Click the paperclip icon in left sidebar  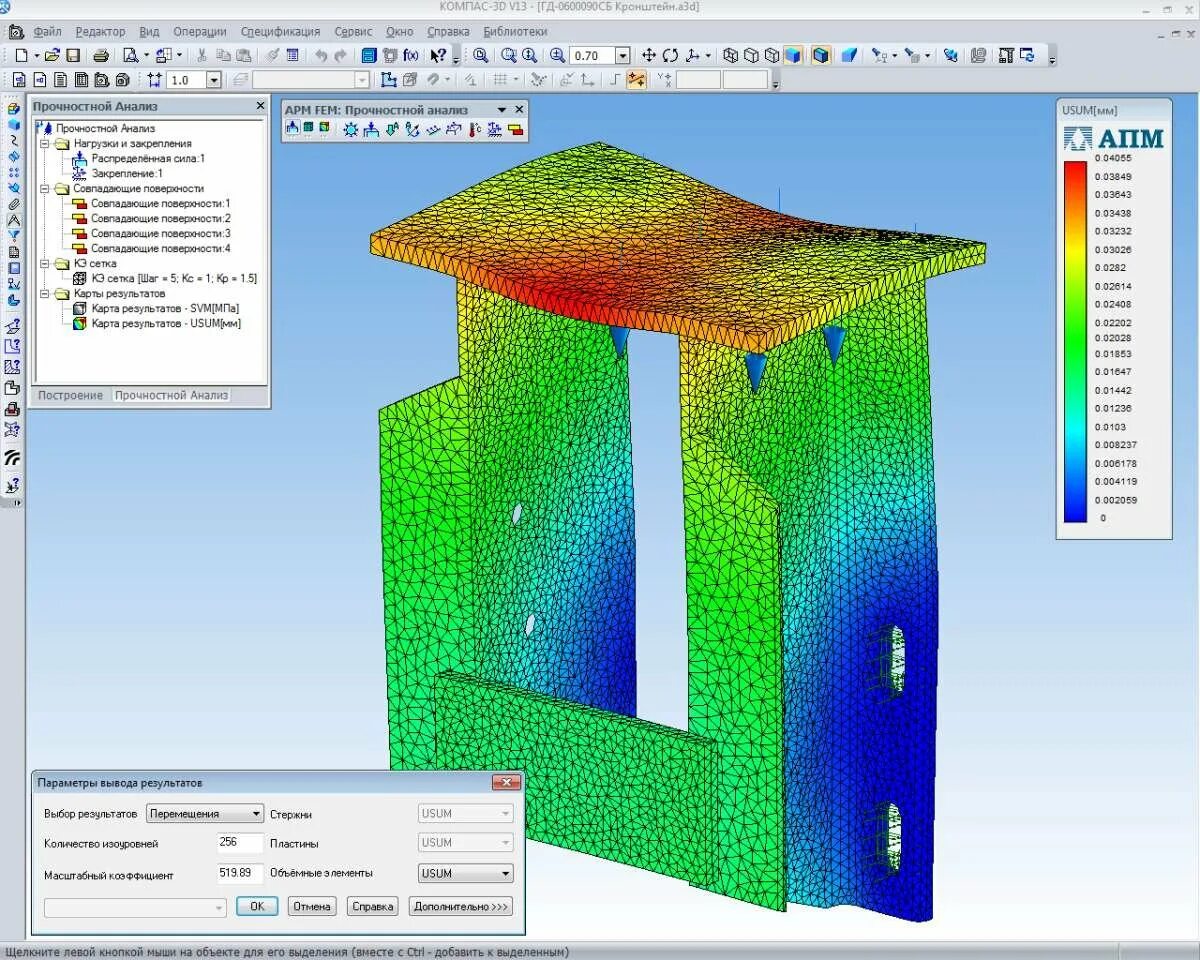(13, 203)
